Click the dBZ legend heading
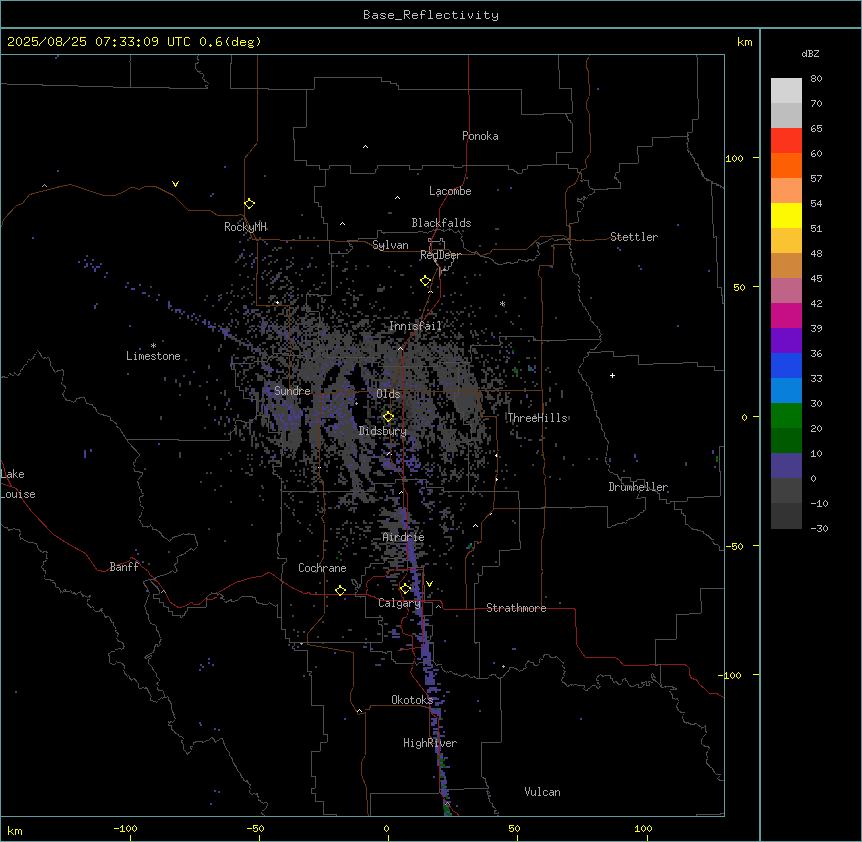 tap(810, 53)
